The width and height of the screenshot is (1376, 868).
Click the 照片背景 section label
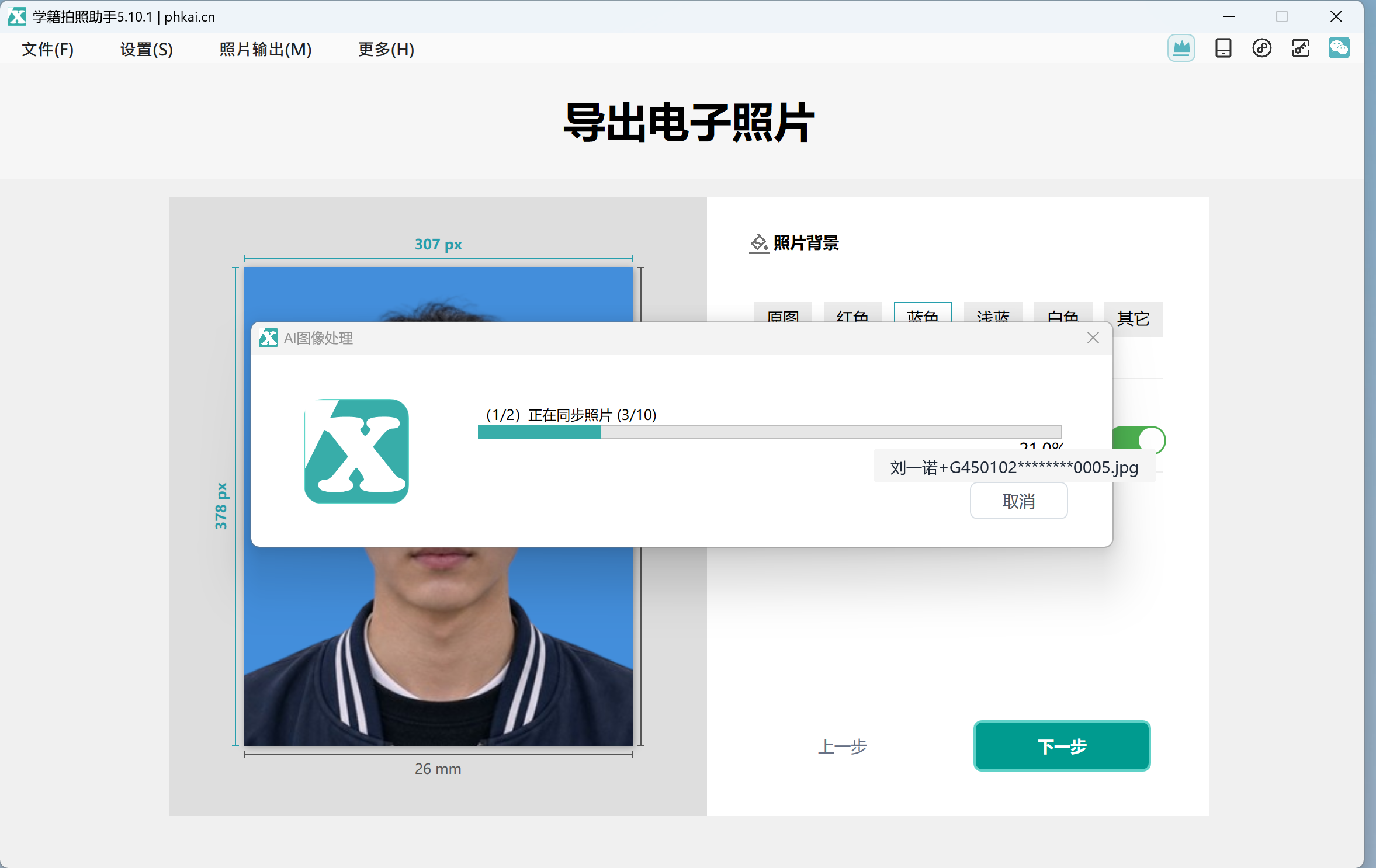tap(806, 243)
